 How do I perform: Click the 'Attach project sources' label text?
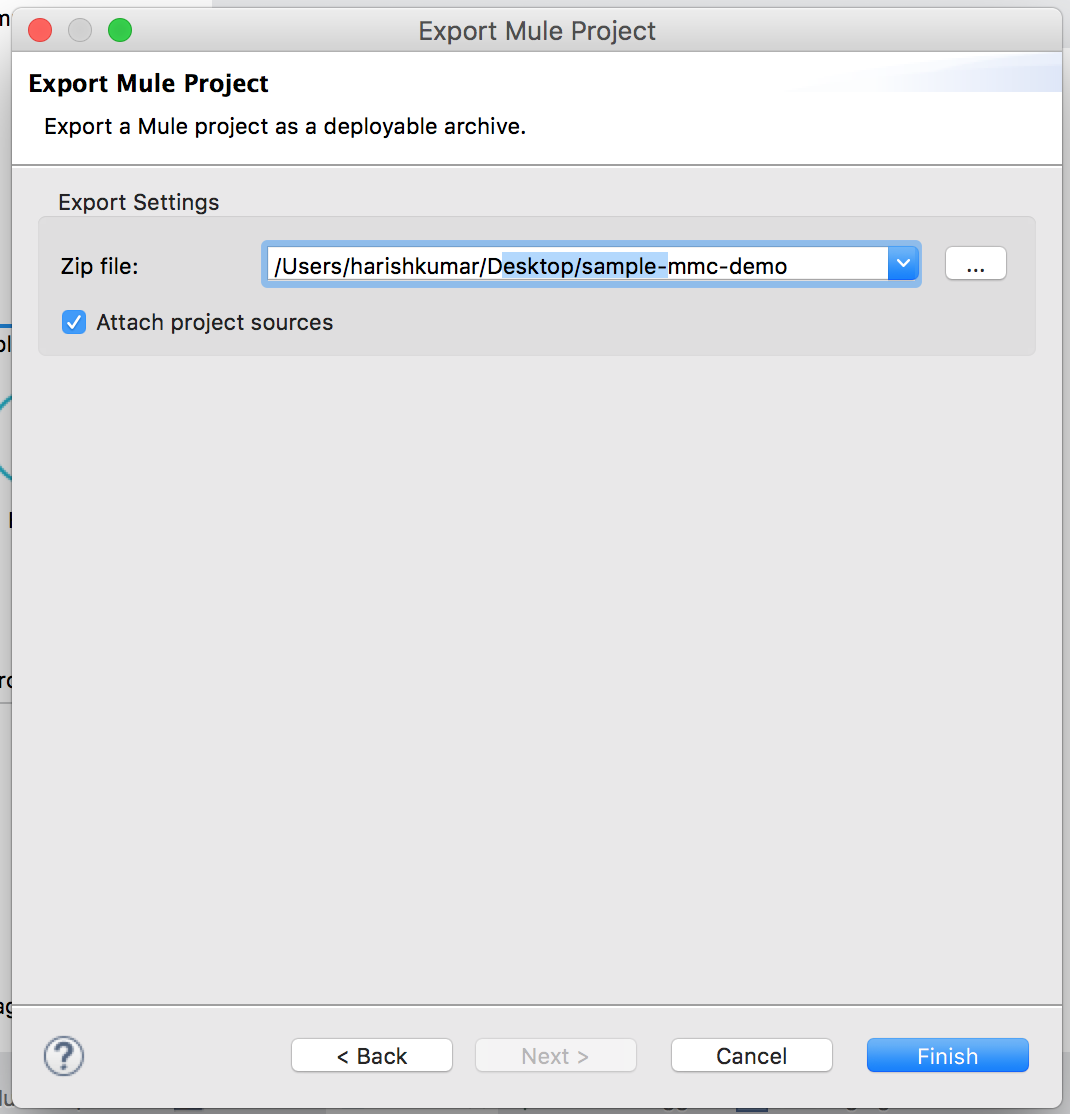click(x=214, y=322)
